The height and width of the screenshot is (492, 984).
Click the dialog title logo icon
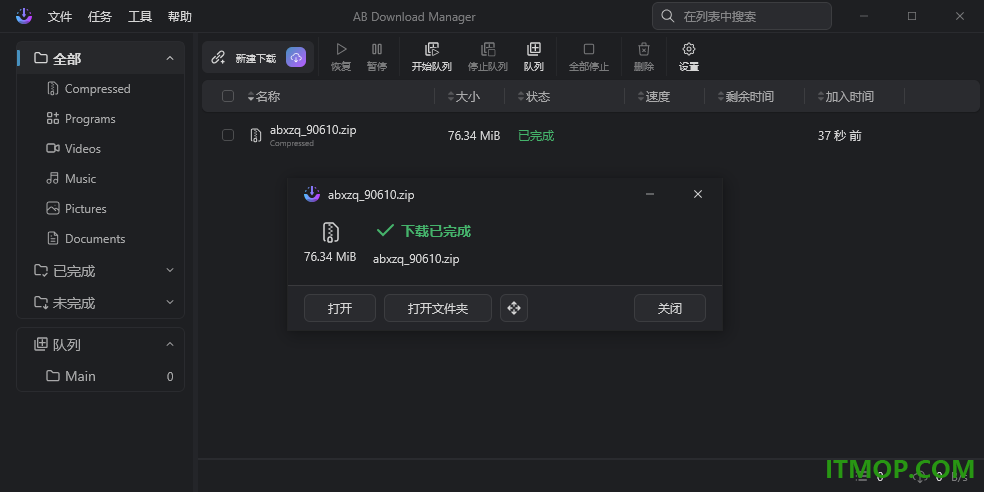312,195
